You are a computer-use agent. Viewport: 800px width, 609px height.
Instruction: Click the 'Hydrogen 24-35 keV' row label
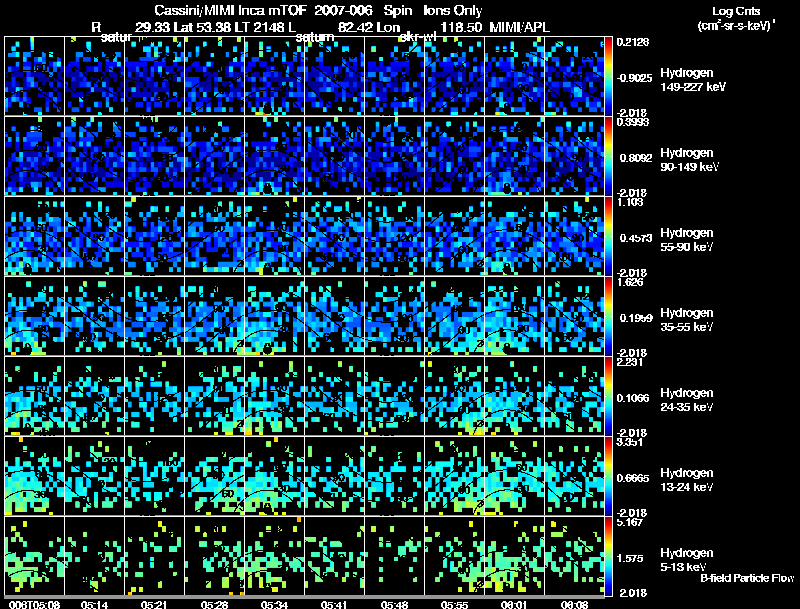(687, 400)
